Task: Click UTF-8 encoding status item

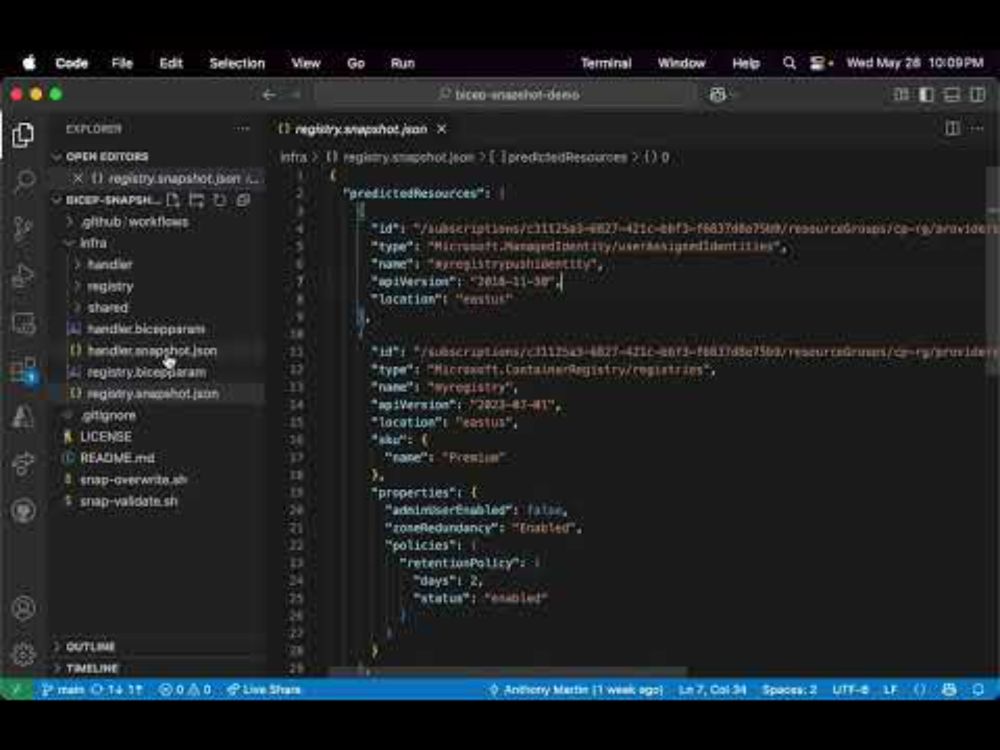Action: (850, 689)
